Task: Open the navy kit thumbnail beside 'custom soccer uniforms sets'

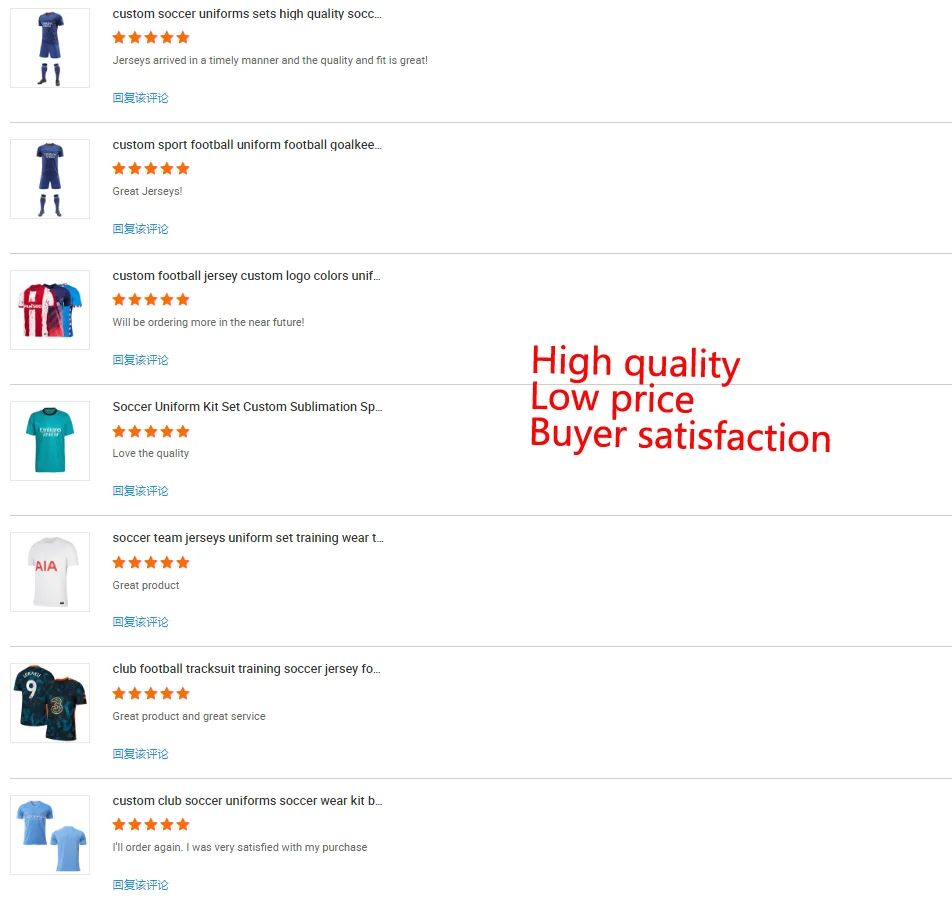Action: click(x=50, y=48)
